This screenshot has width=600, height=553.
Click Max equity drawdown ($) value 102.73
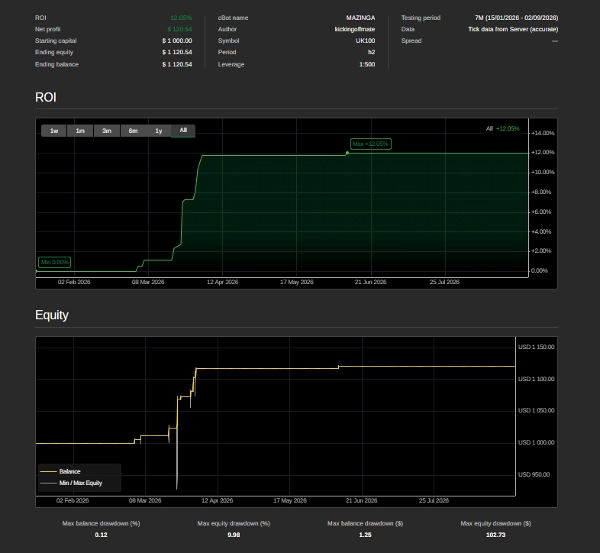pos(496,535)
